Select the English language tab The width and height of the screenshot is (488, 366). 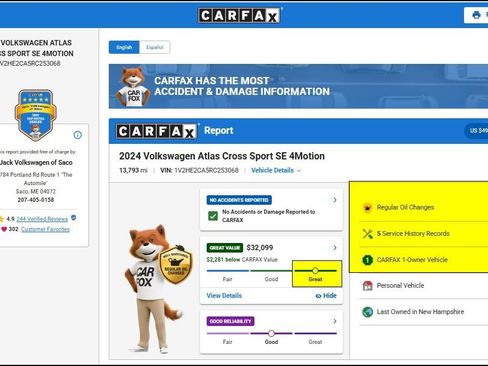click(124, 47)
